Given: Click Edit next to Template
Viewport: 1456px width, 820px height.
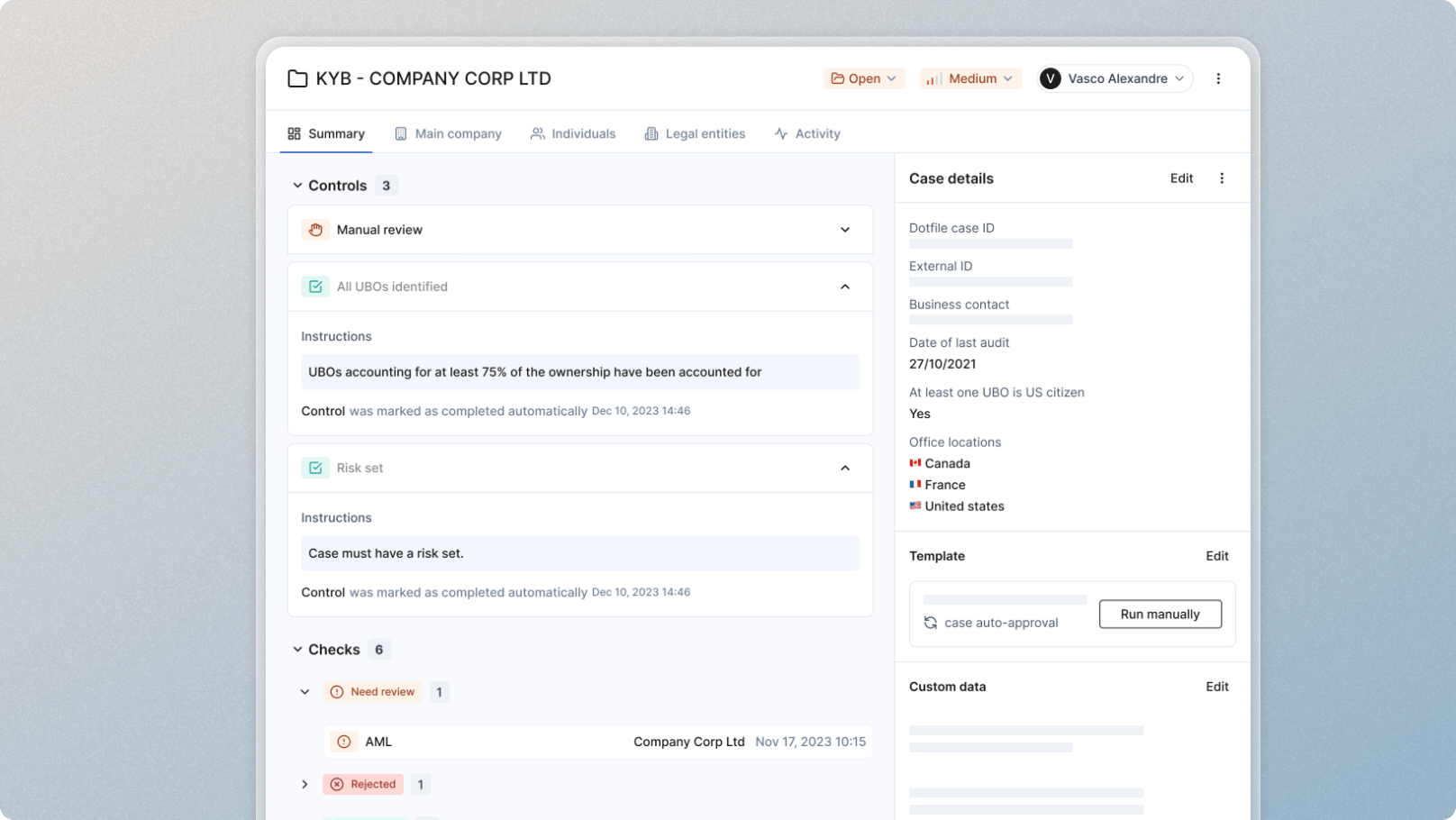Looking at the screenshot, I should coord(1217,556).
